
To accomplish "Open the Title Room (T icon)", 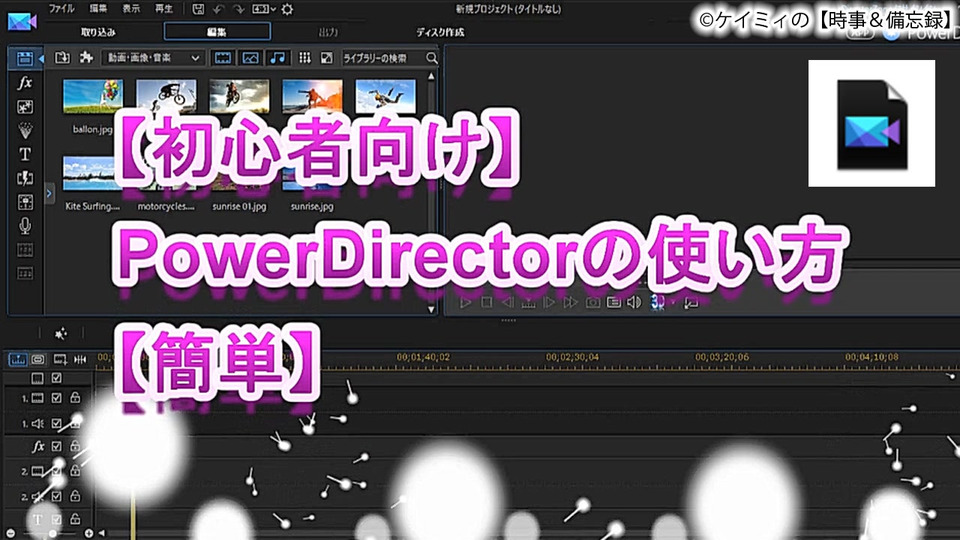I will coord(24,154).
